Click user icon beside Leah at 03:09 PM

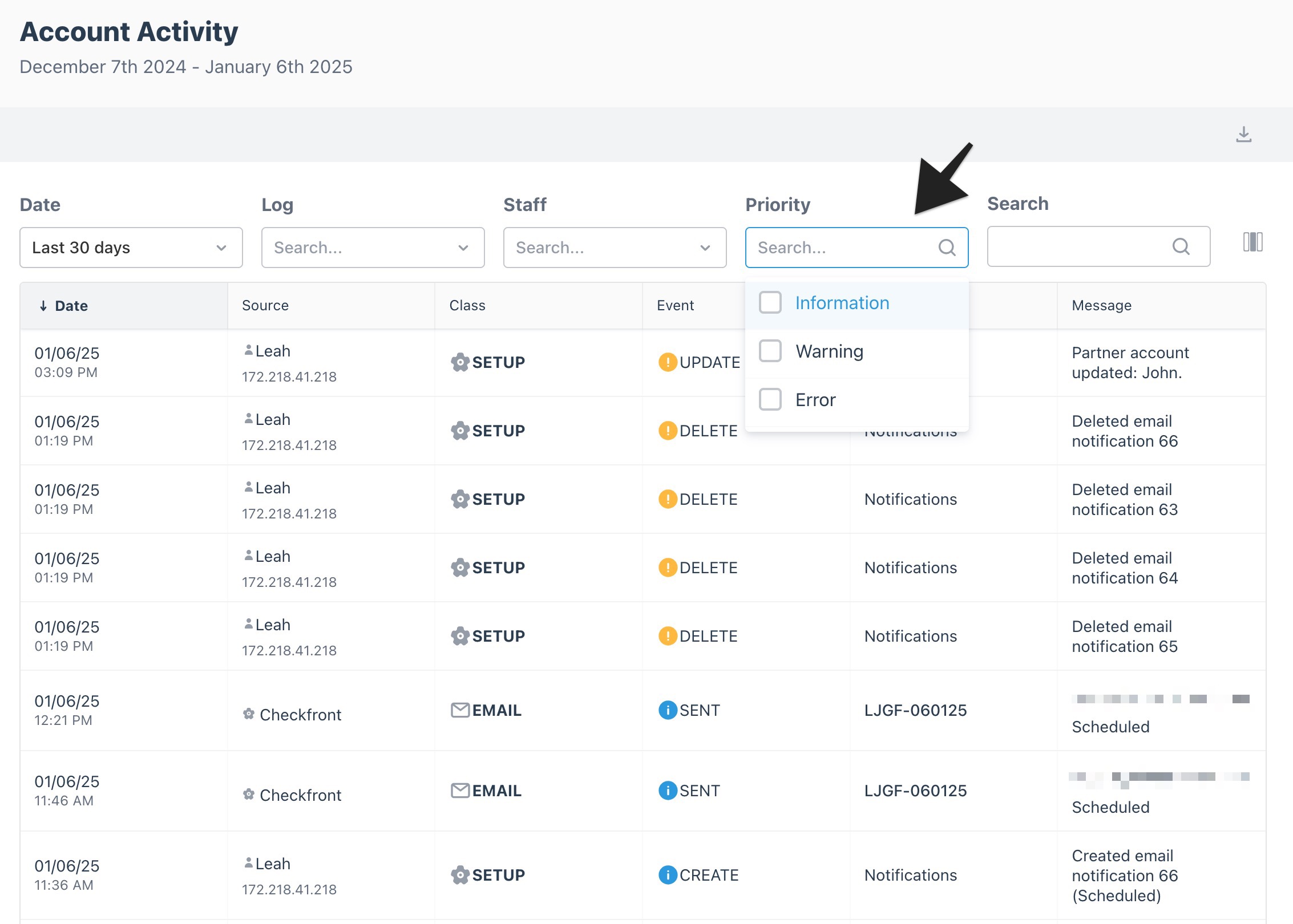[x=248, y=350]
